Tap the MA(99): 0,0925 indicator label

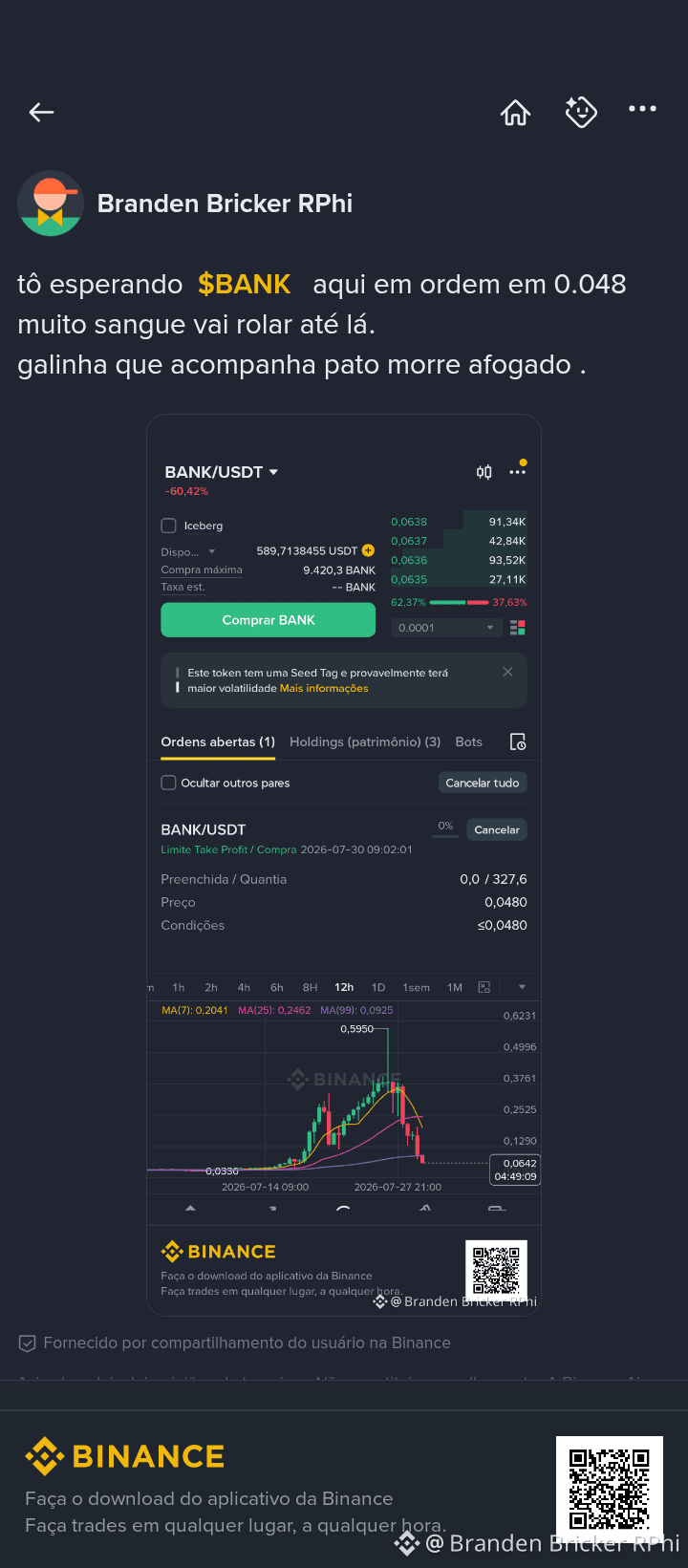click(x=356, y=1010)
